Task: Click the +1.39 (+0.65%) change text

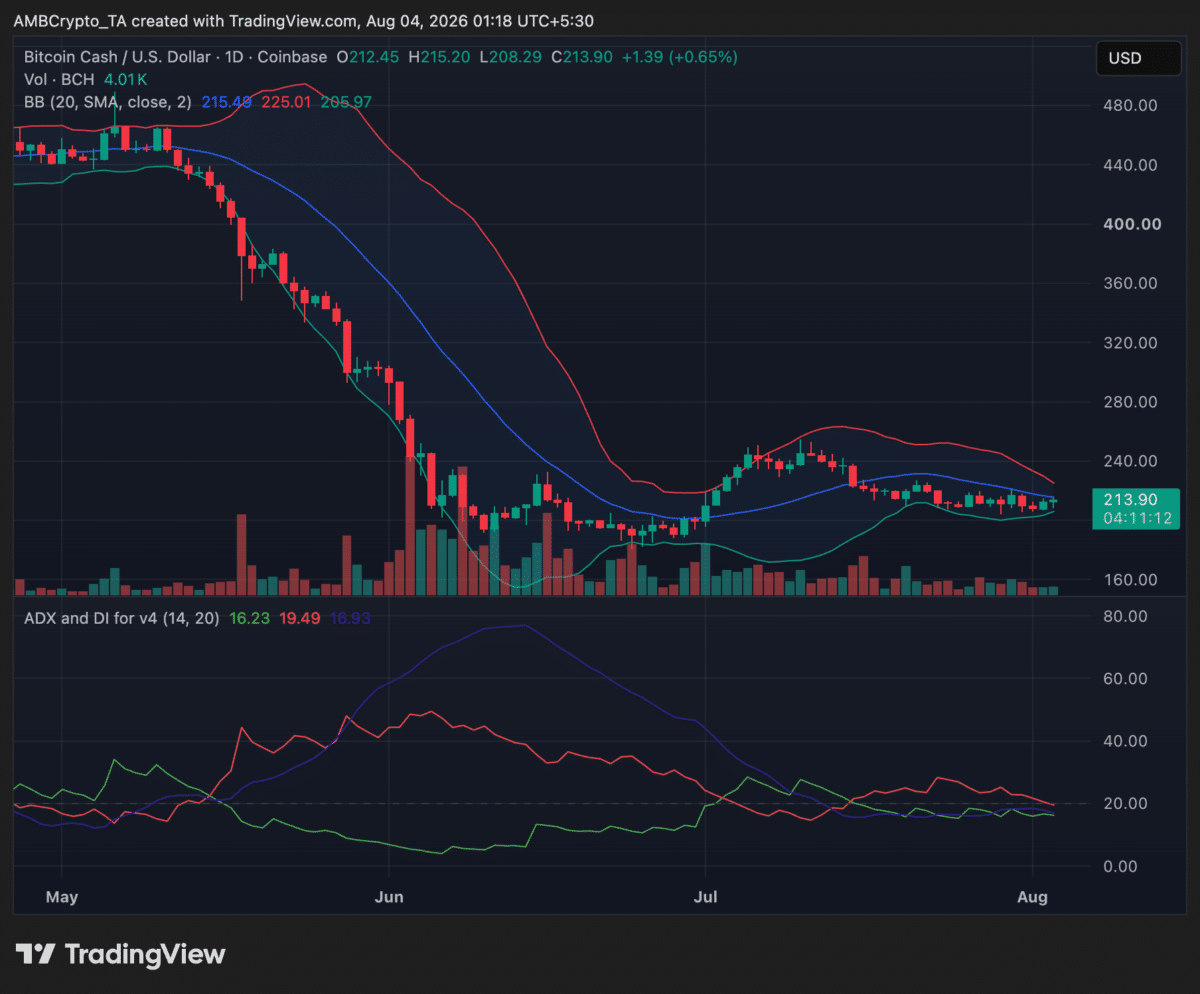Action: (x=680, y=57)
